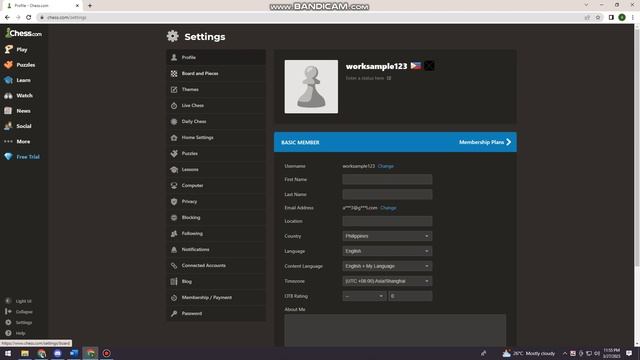Screen dimensions: 640x360
Task: Open Puzzles from the left sidebar
Action: point(20,65)
